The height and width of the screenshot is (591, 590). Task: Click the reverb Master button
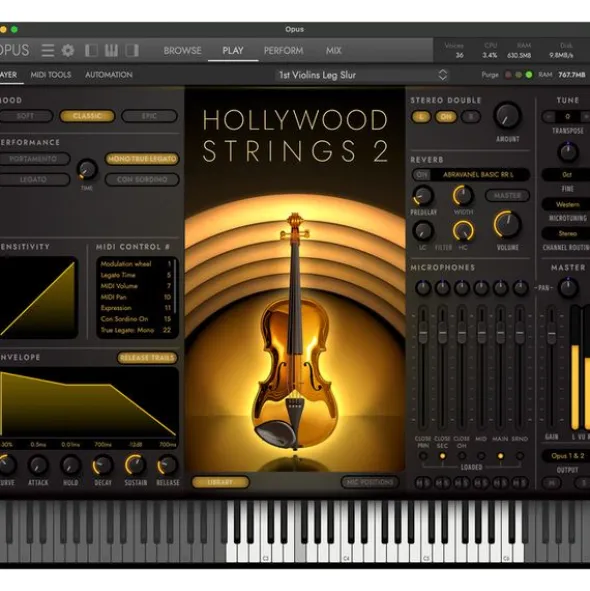[507, 196]
